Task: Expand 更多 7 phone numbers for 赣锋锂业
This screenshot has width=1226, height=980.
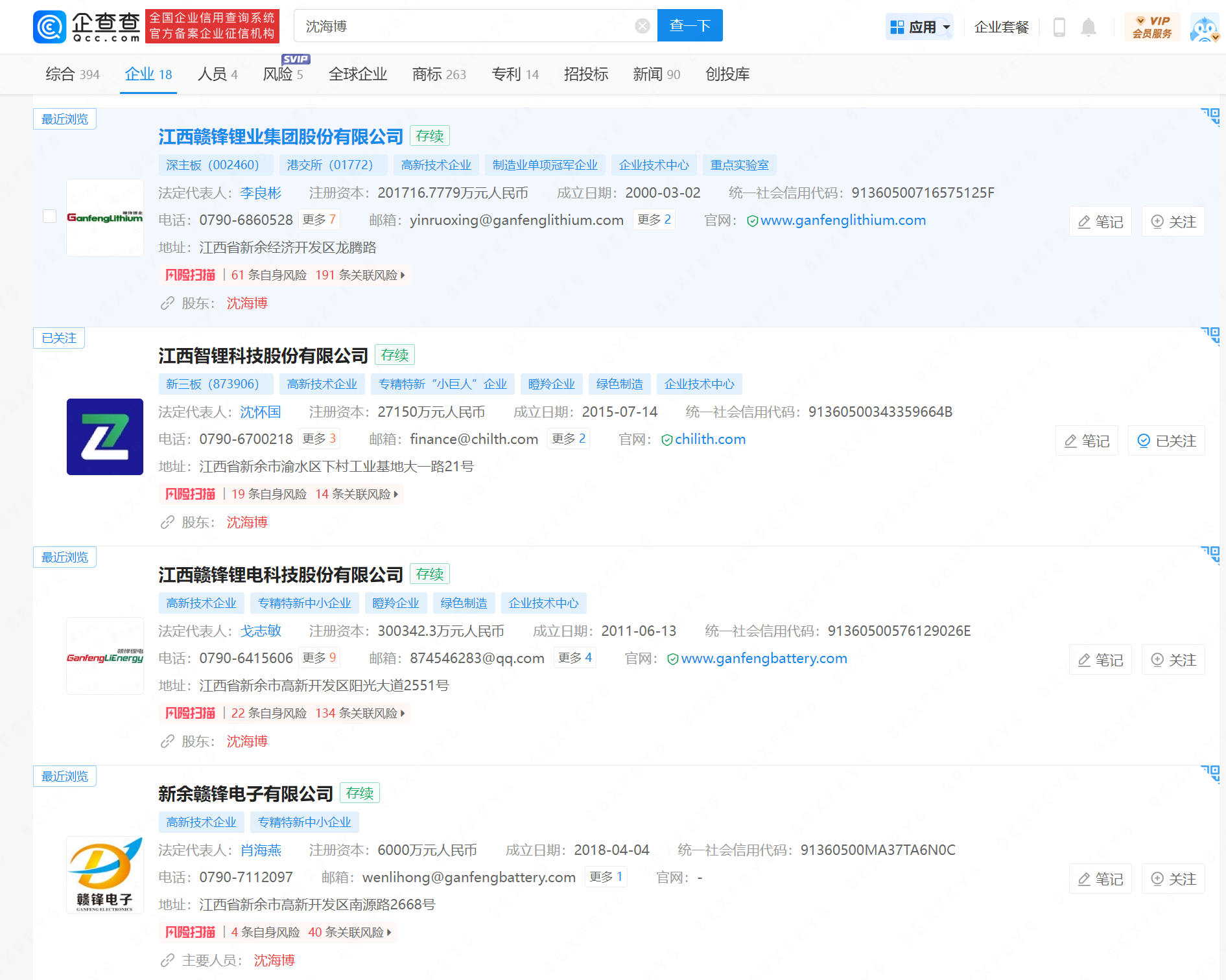Action: pos(319,220)
